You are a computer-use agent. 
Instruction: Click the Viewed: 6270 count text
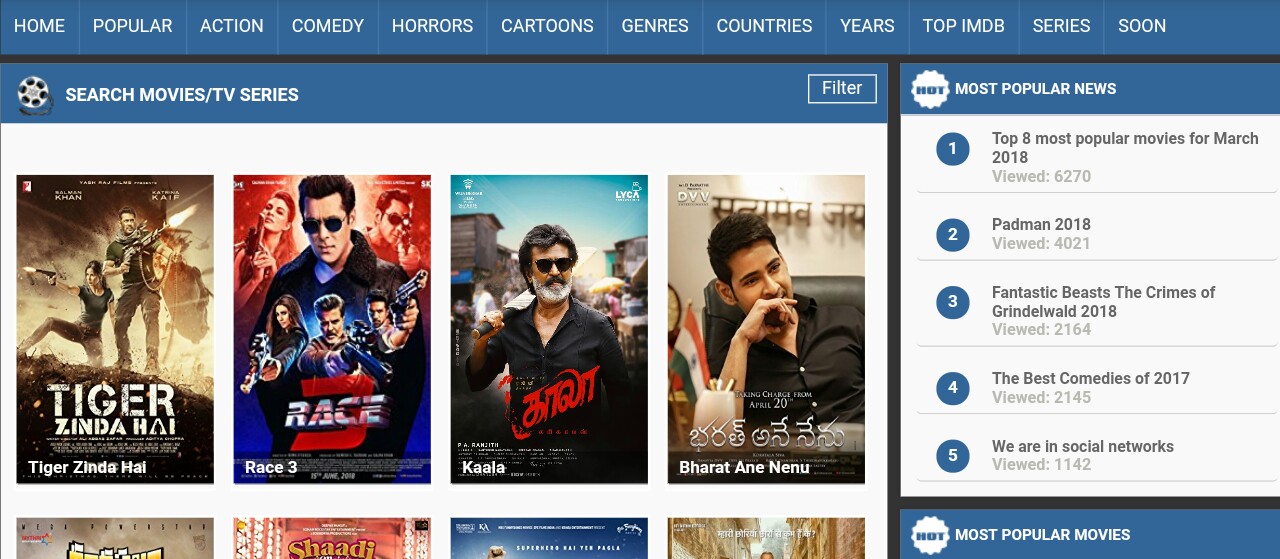(x=1041, y=176)
